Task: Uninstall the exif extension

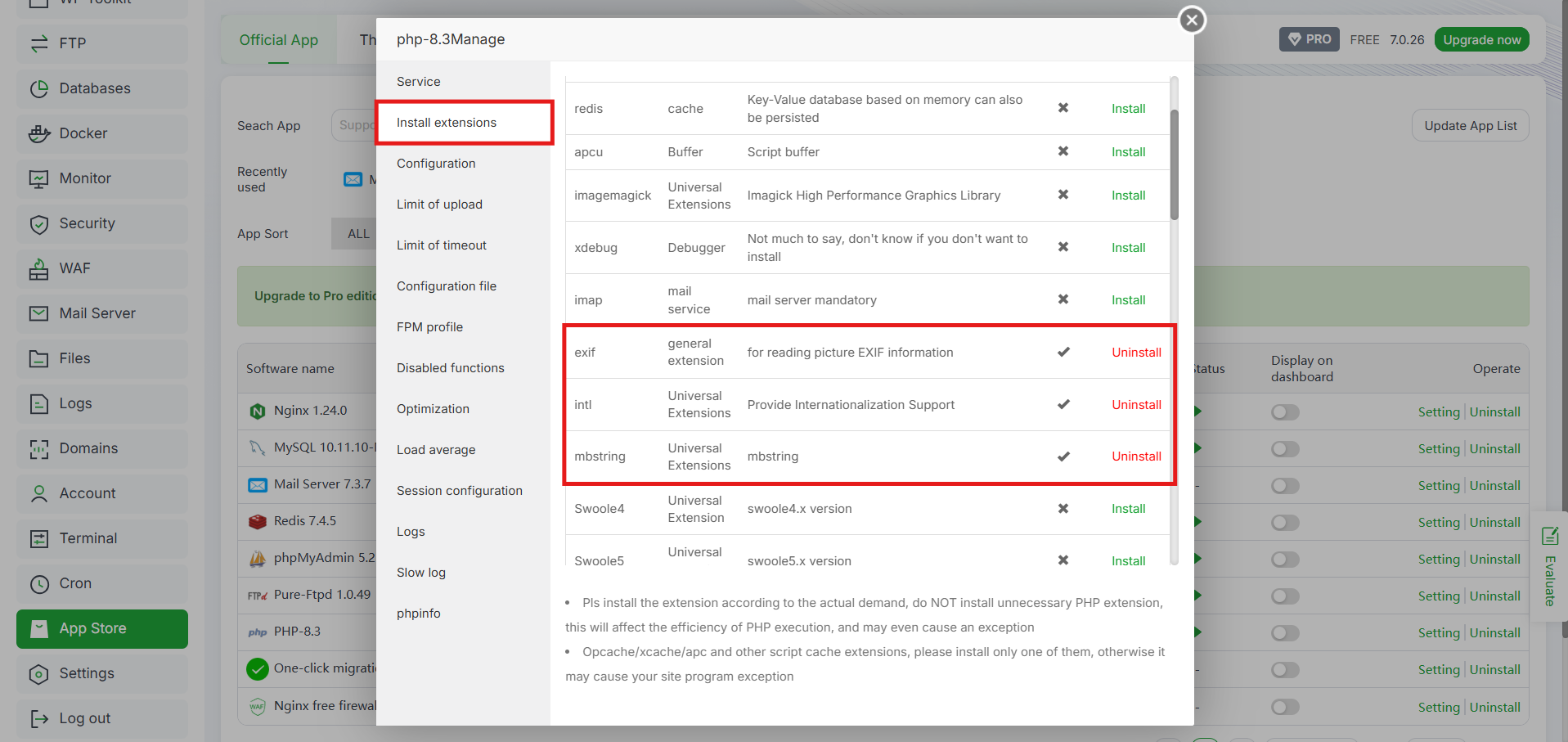Action: point(1136,353)
